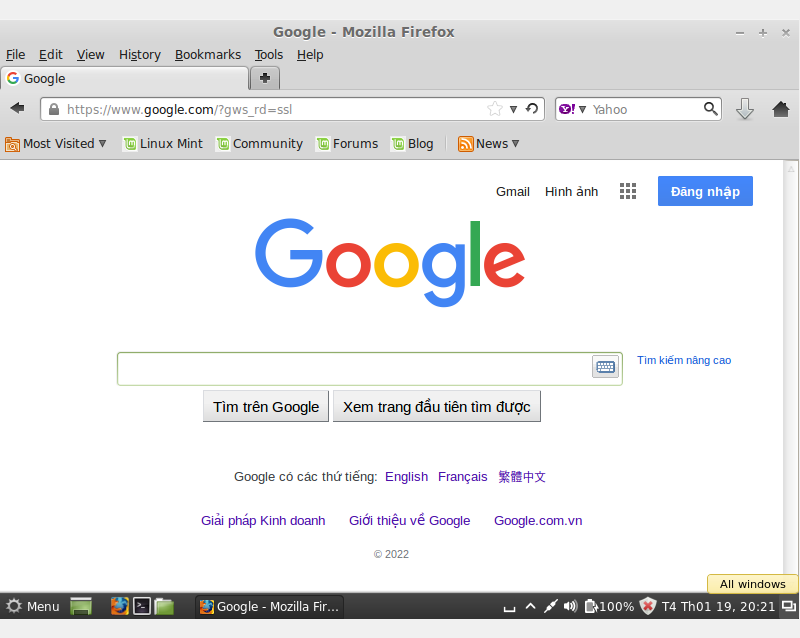Image resolution: width=800 pixels, height=638 pixels.
Task: Open the on-screen keyboard icon in search box
Action: [x=605, y=367]
